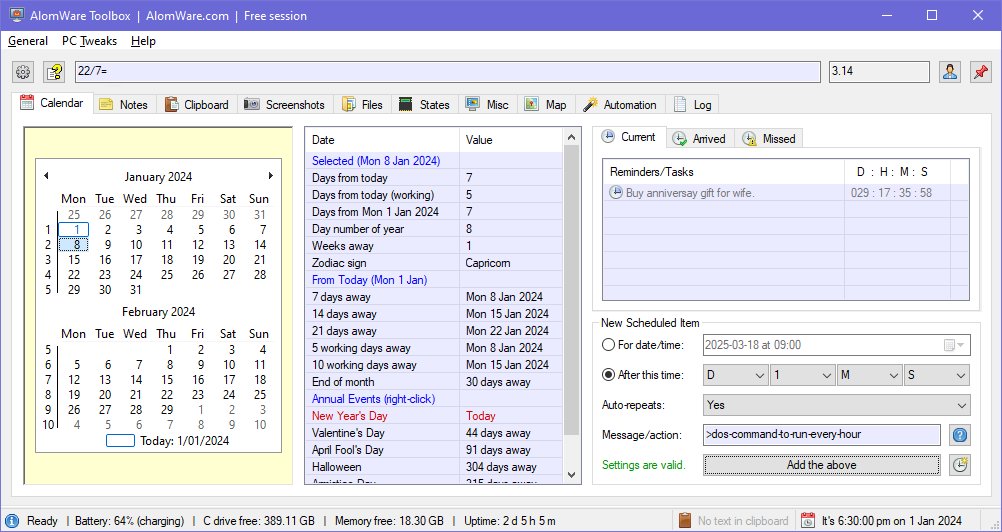
Task: Click the Add the above button
Action: 821,465
